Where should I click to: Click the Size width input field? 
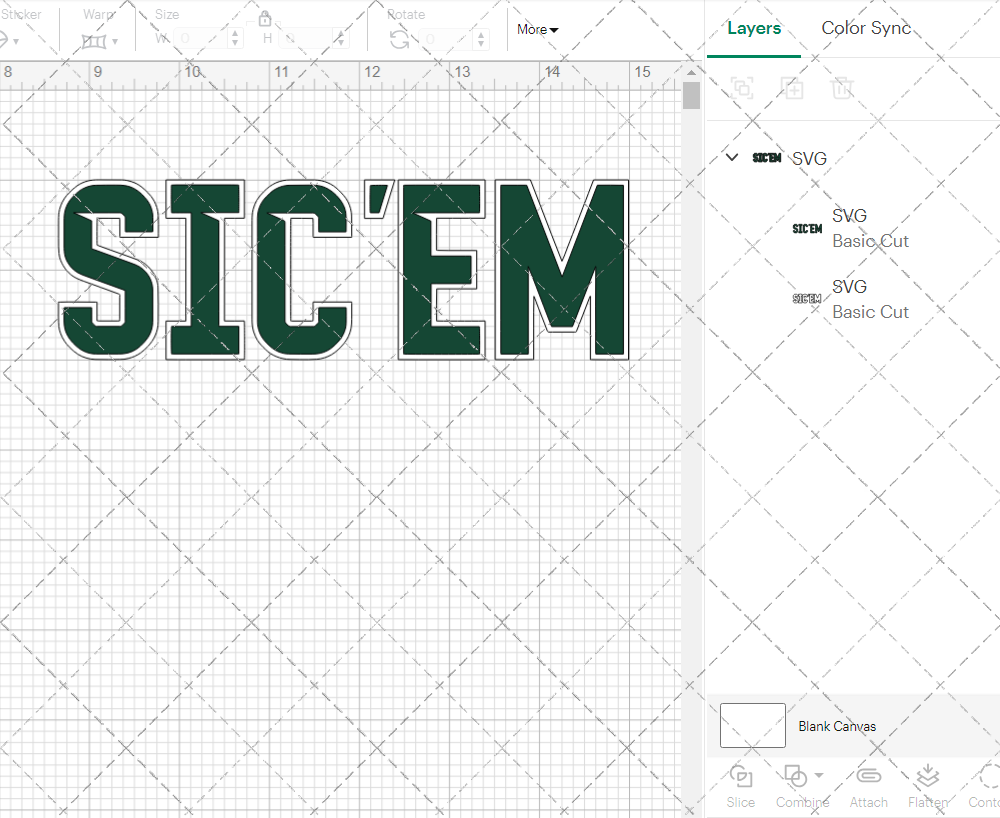(200, 39)
